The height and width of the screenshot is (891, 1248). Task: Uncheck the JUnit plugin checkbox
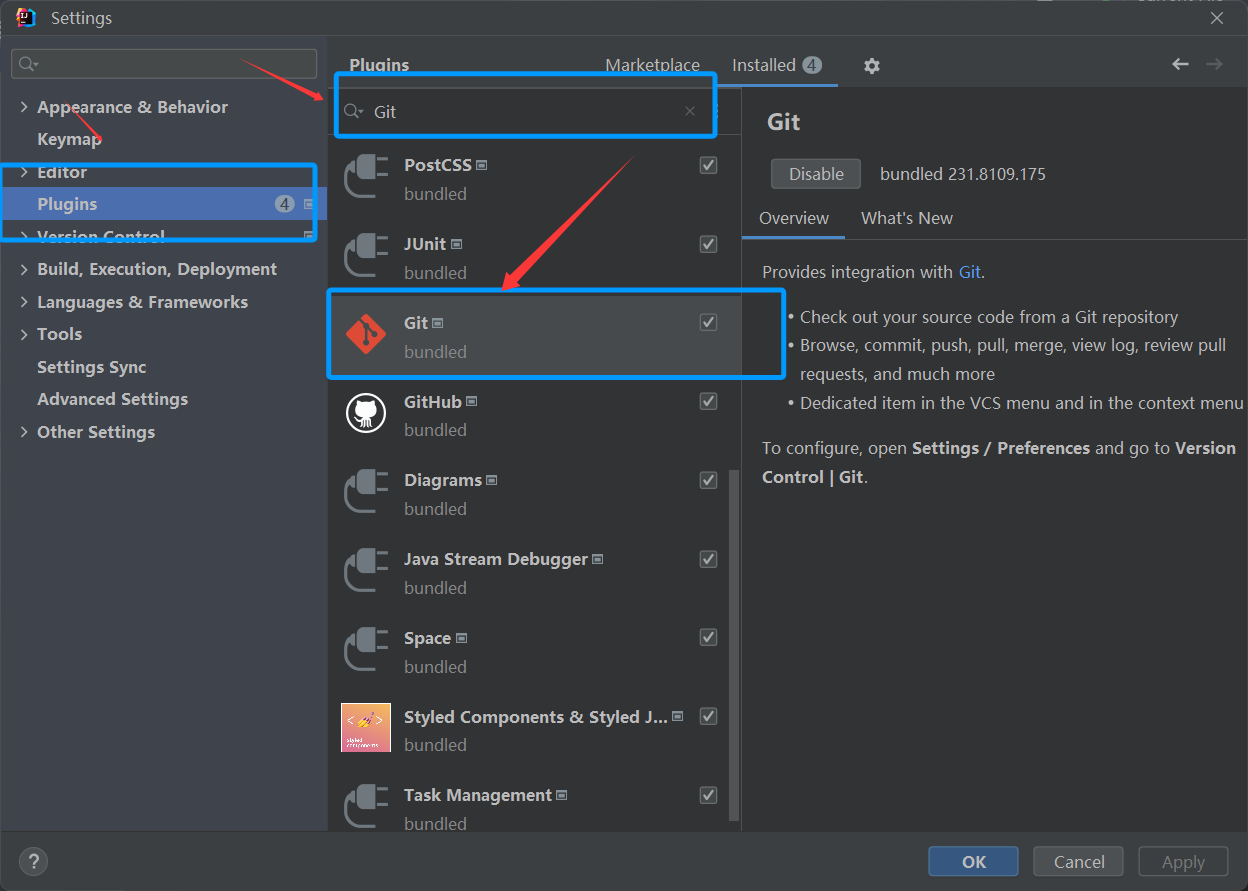709,244
